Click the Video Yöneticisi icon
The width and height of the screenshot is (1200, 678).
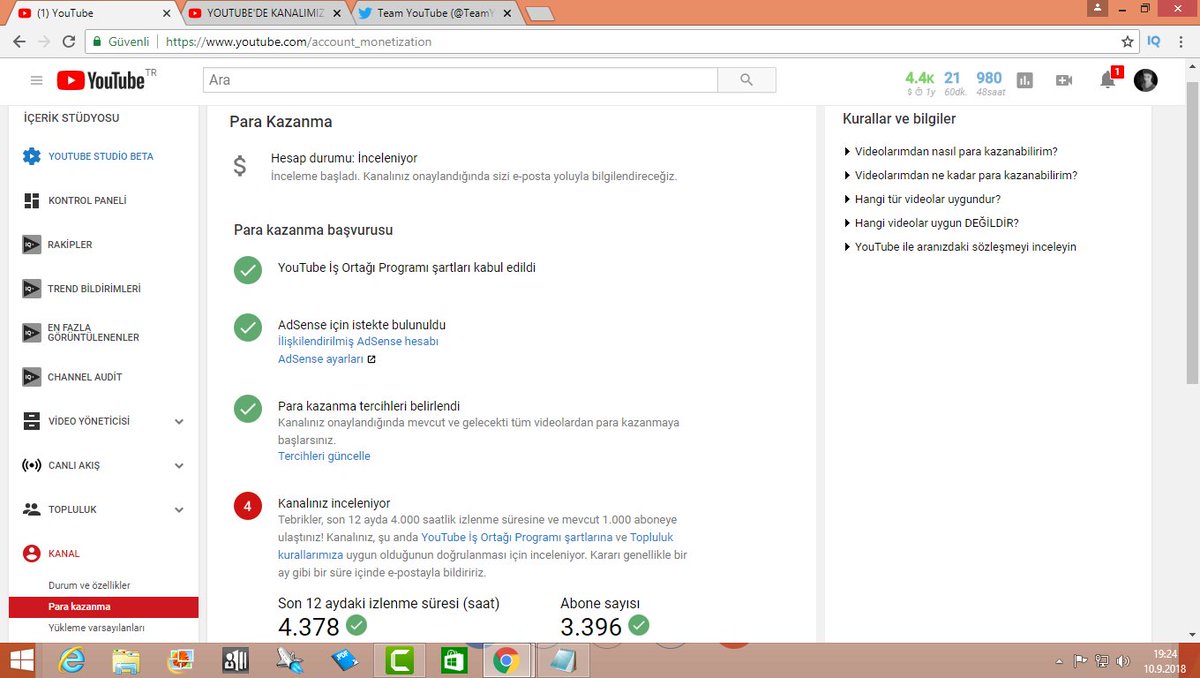(31, 421)
